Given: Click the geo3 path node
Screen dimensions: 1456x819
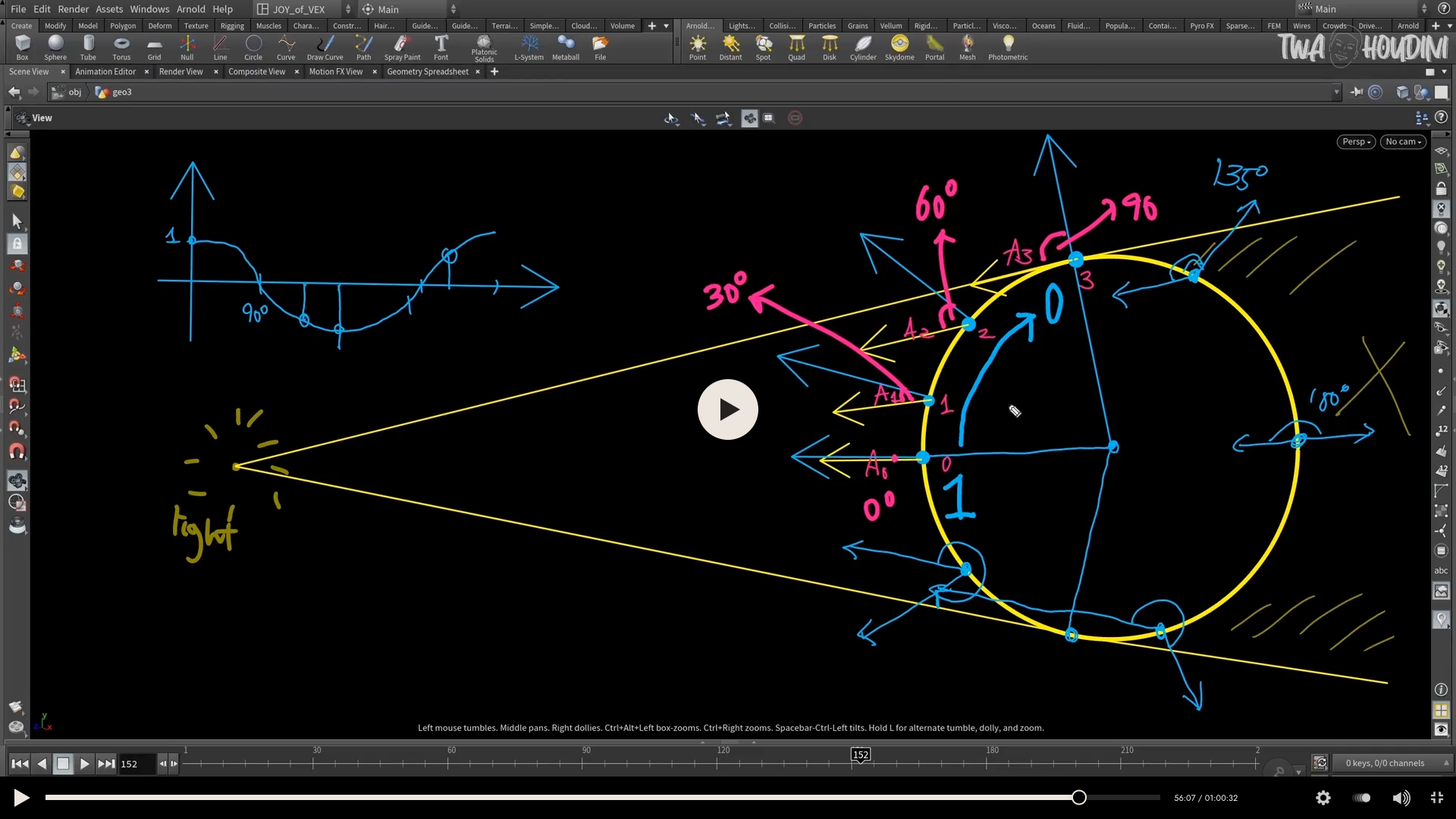Looking at the screenshot, I should 121,92.
